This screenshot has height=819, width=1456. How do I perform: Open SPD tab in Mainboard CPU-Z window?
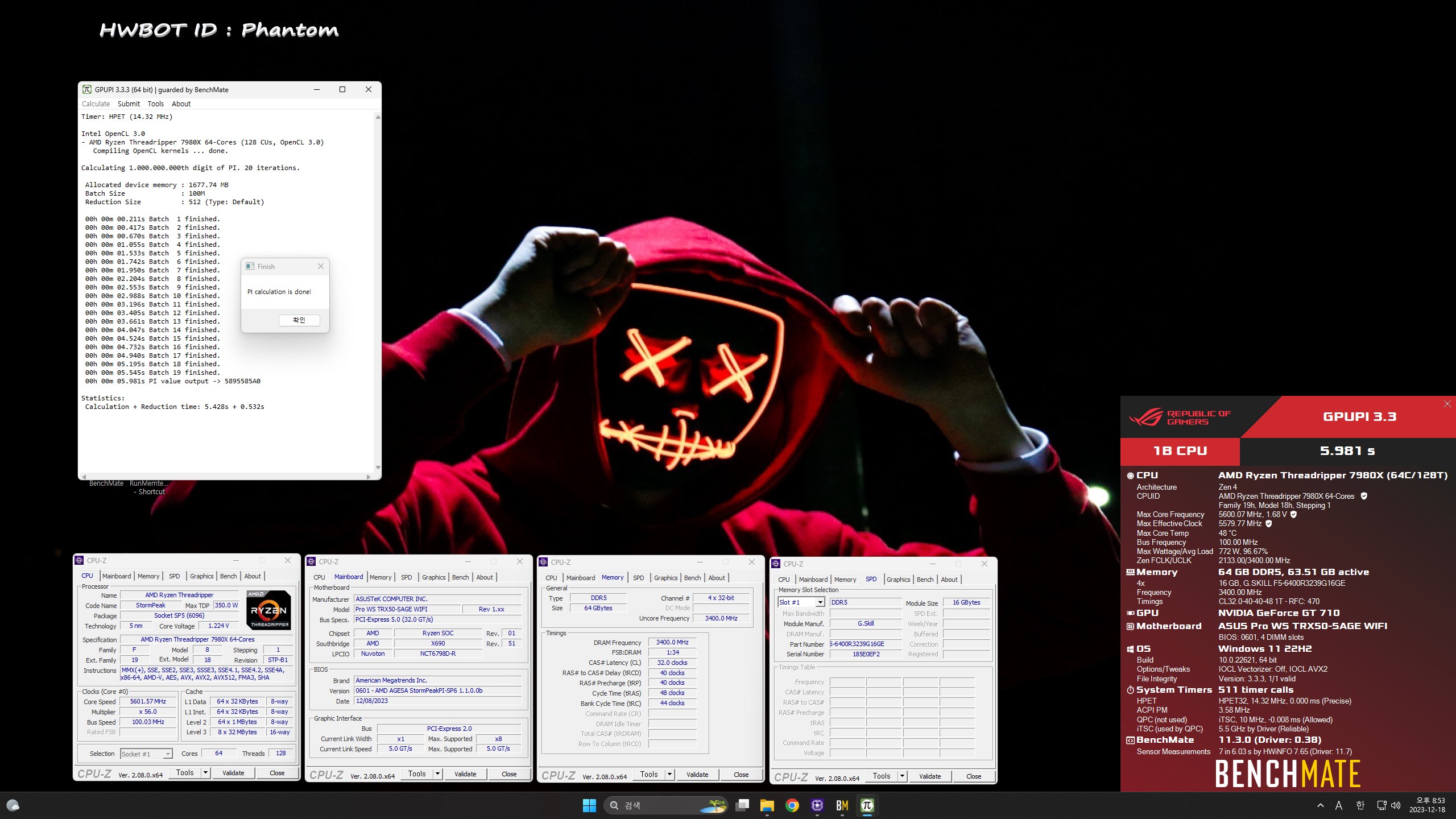(x=406, y=577)
